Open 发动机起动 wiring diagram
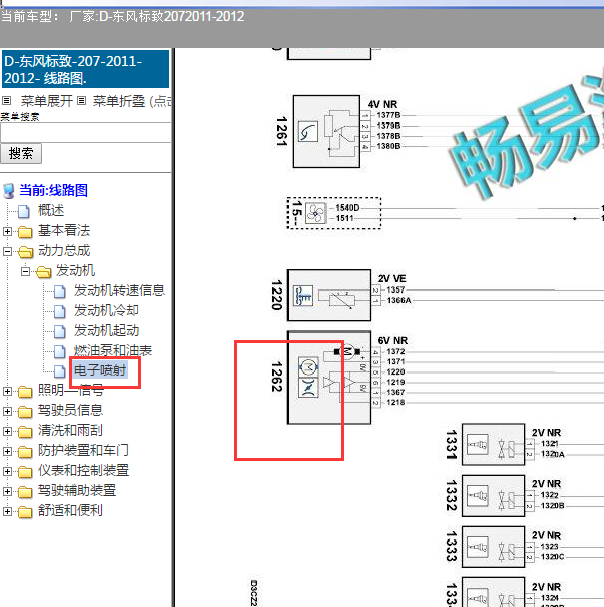 [106, 331]
